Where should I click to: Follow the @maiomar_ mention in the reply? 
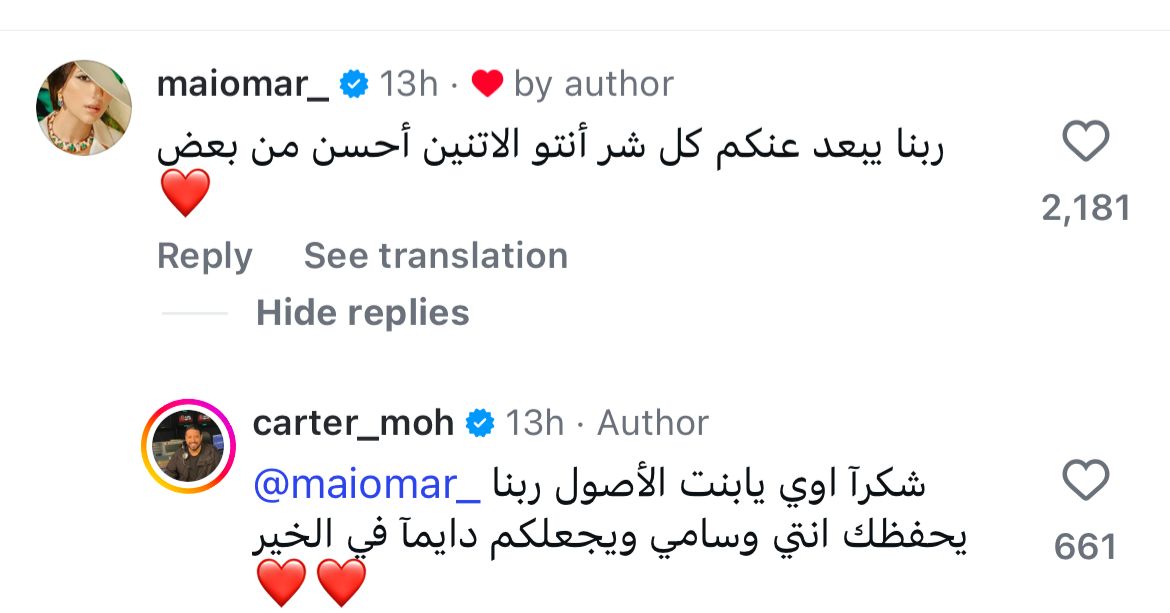(369, 485)
